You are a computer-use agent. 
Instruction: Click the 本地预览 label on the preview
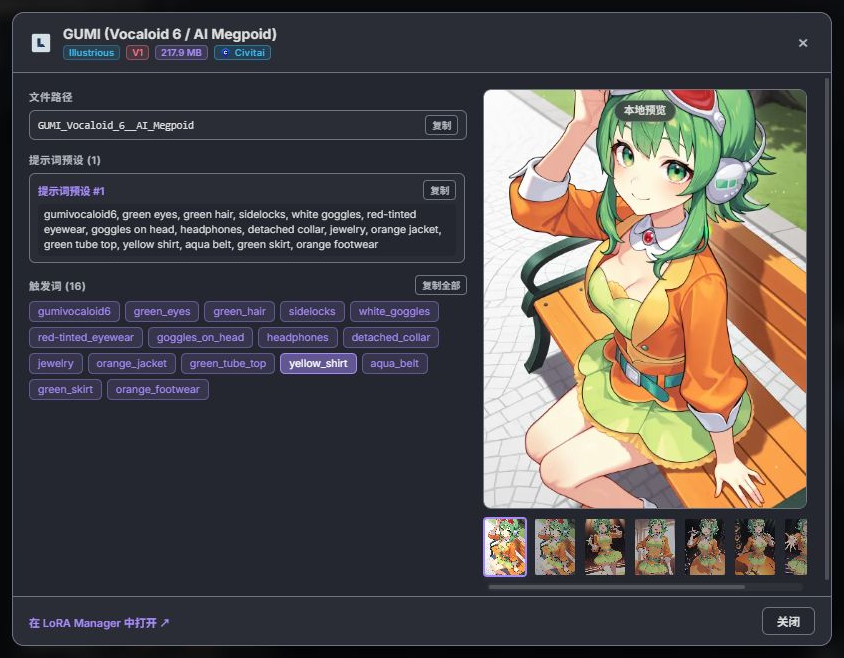(645, 110)
